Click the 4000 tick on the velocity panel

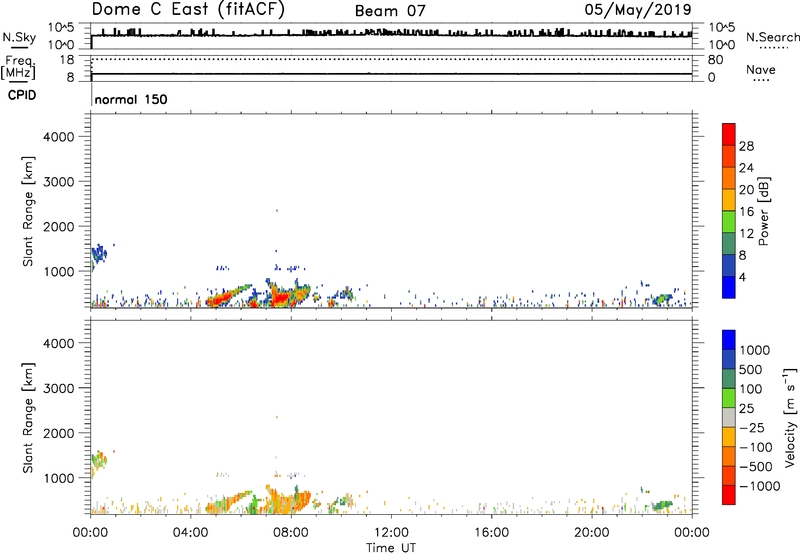(x=59, y=343)
